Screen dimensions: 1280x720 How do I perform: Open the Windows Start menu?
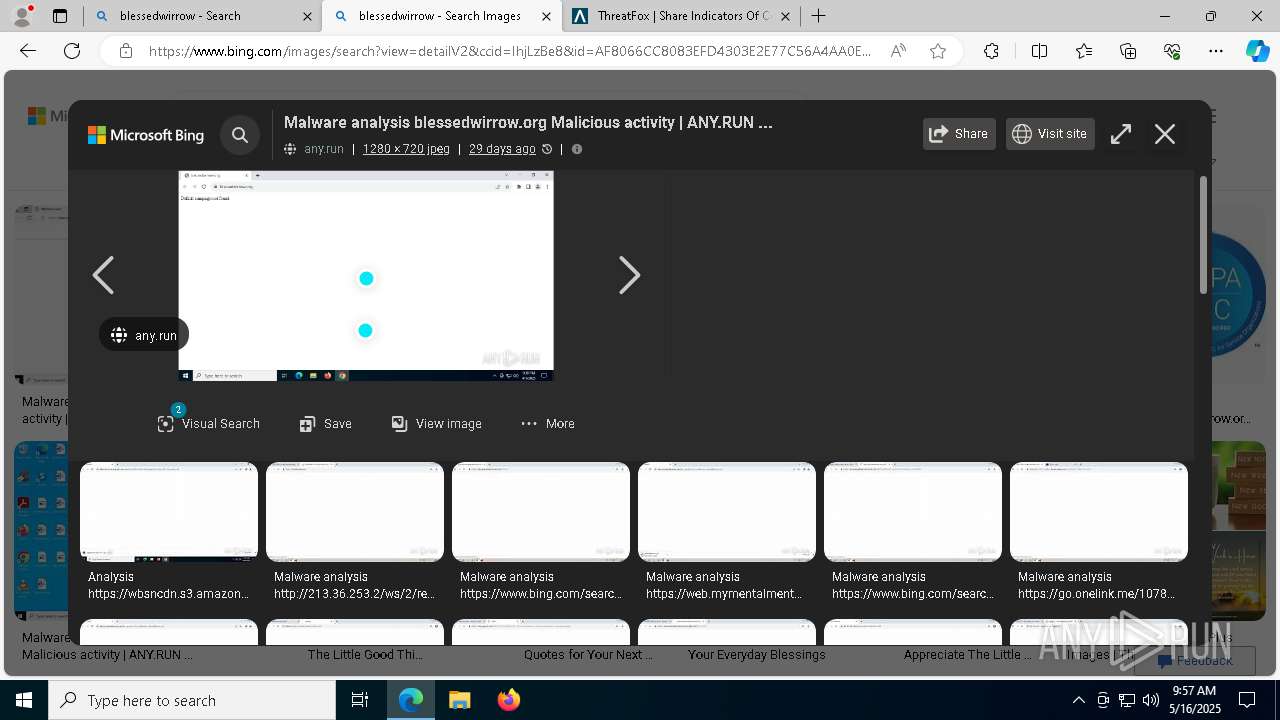[x=24, y=700]
